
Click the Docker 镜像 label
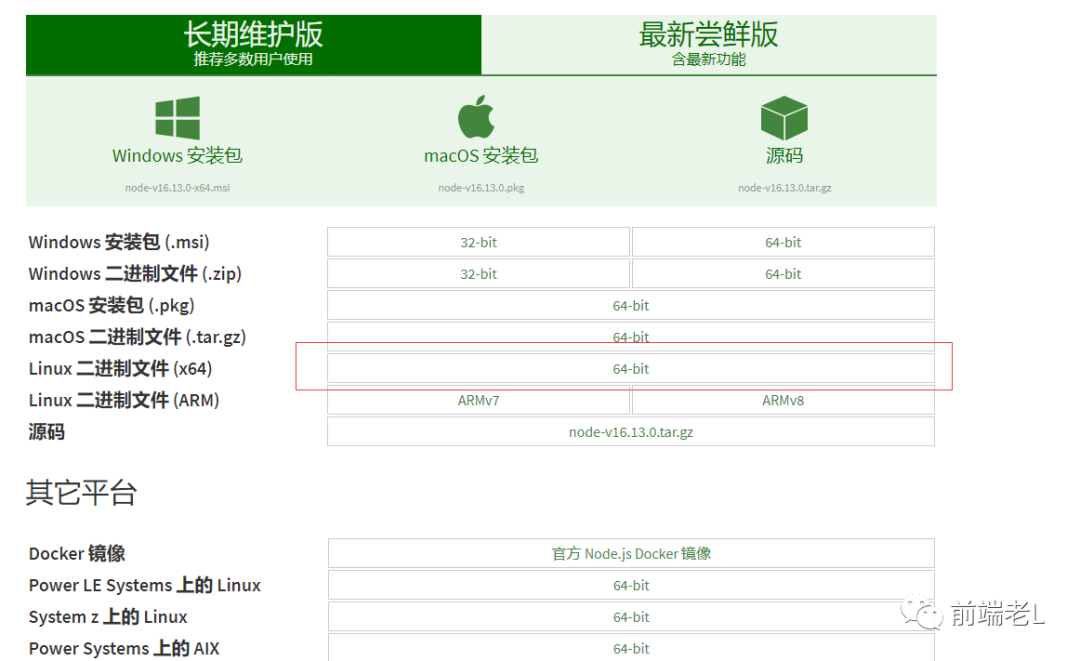point(77,554)
